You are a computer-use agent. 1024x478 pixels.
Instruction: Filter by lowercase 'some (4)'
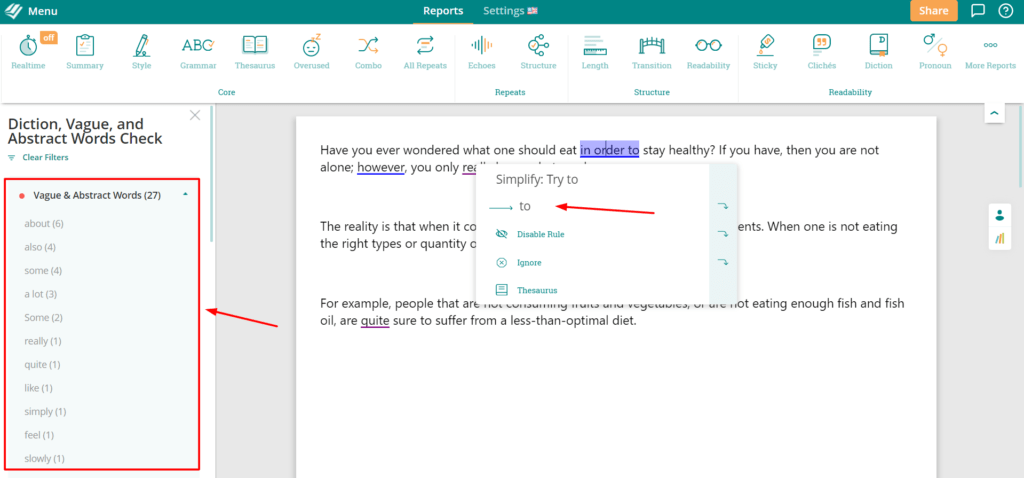pyautogui.click(x=42, y=270)
